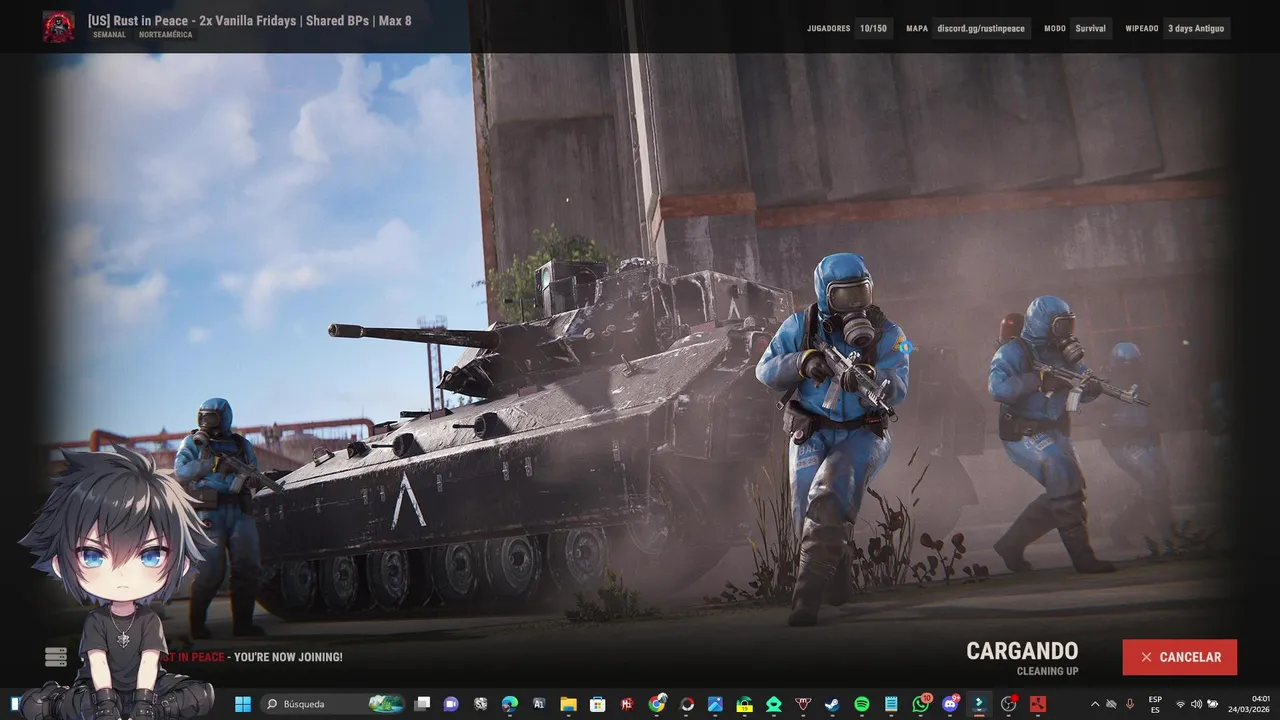Open the green ghost app icon in taskbar

pyautogui.click(x=774, y=704)
